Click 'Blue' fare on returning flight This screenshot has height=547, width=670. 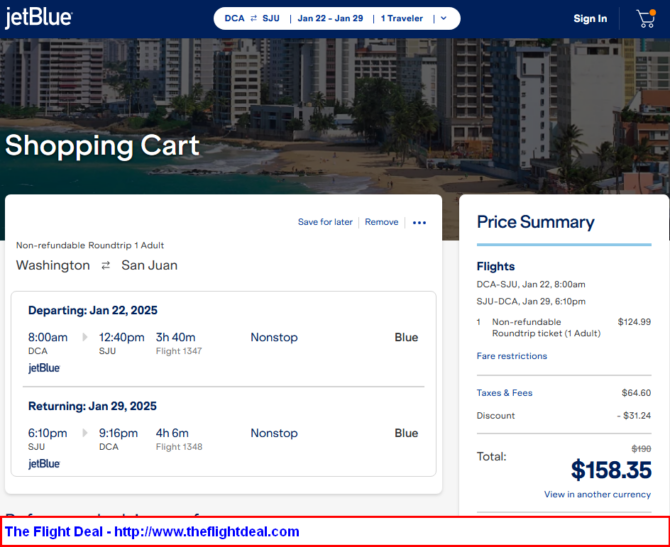(406, 433)
